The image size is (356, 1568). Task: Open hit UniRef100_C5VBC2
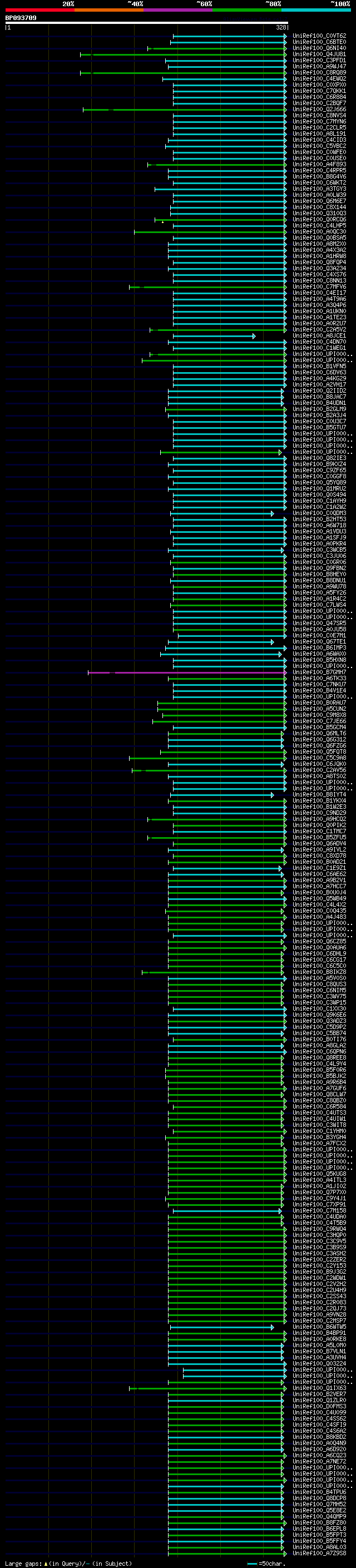click(x=319, y=146)
